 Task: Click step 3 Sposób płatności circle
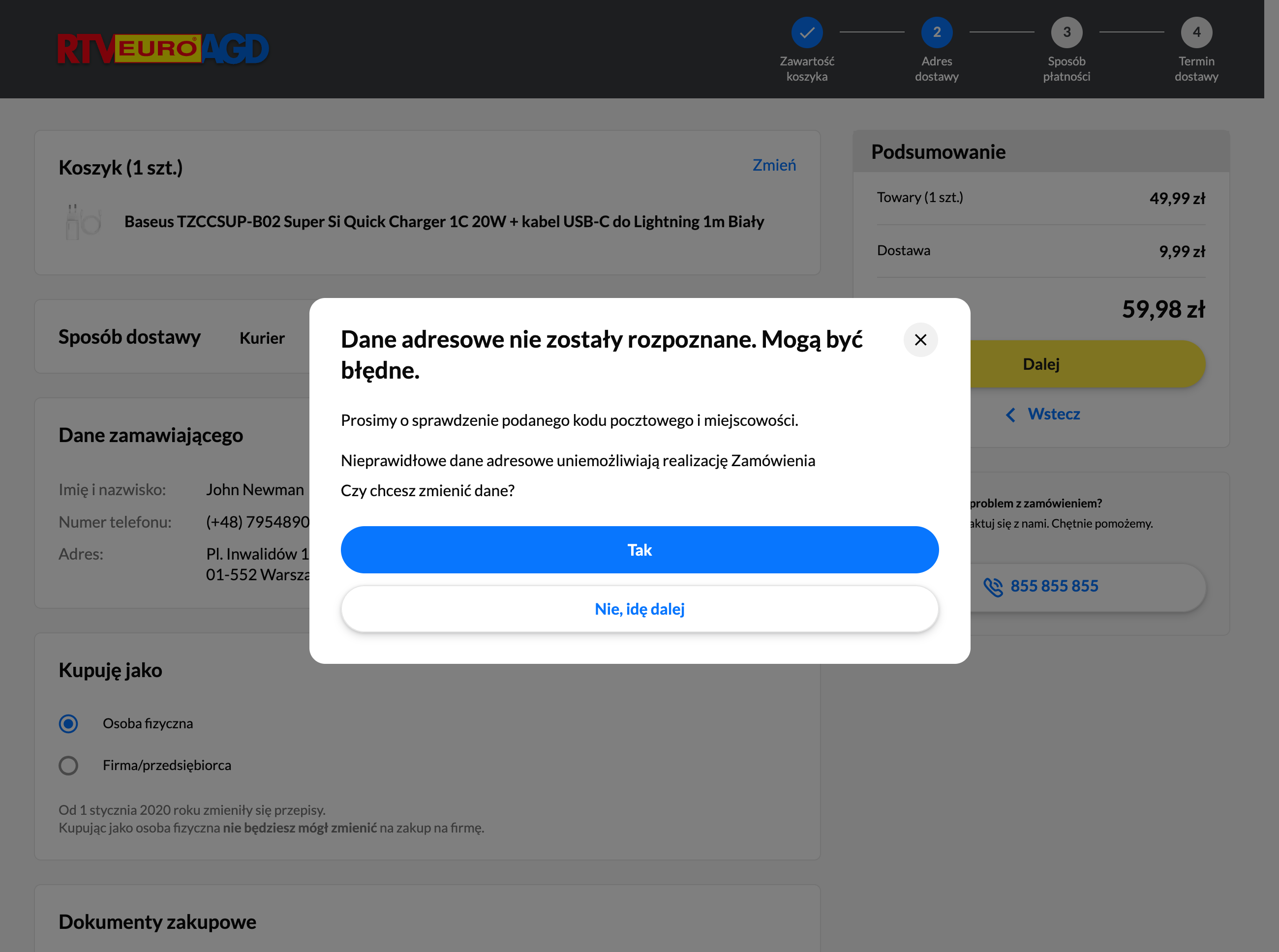point(1066,32)
